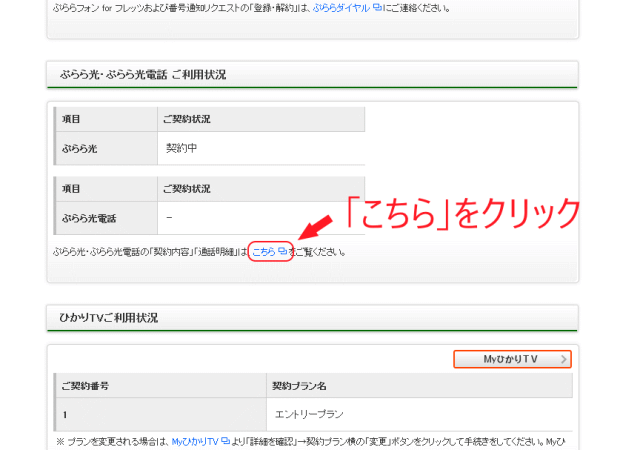Click the こちら link for contract details

pos(264,252)
